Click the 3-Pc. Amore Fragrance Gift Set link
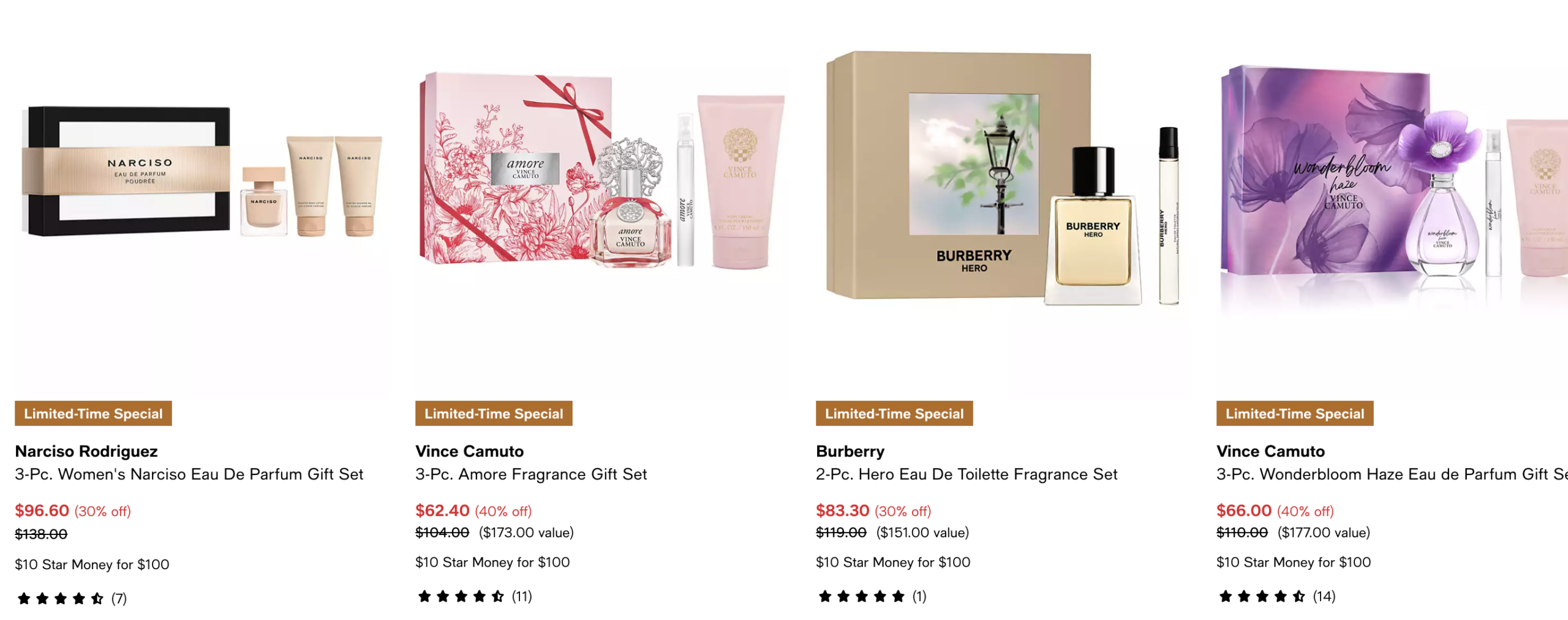Screen dimensions: 1568x620 [531, 474]
